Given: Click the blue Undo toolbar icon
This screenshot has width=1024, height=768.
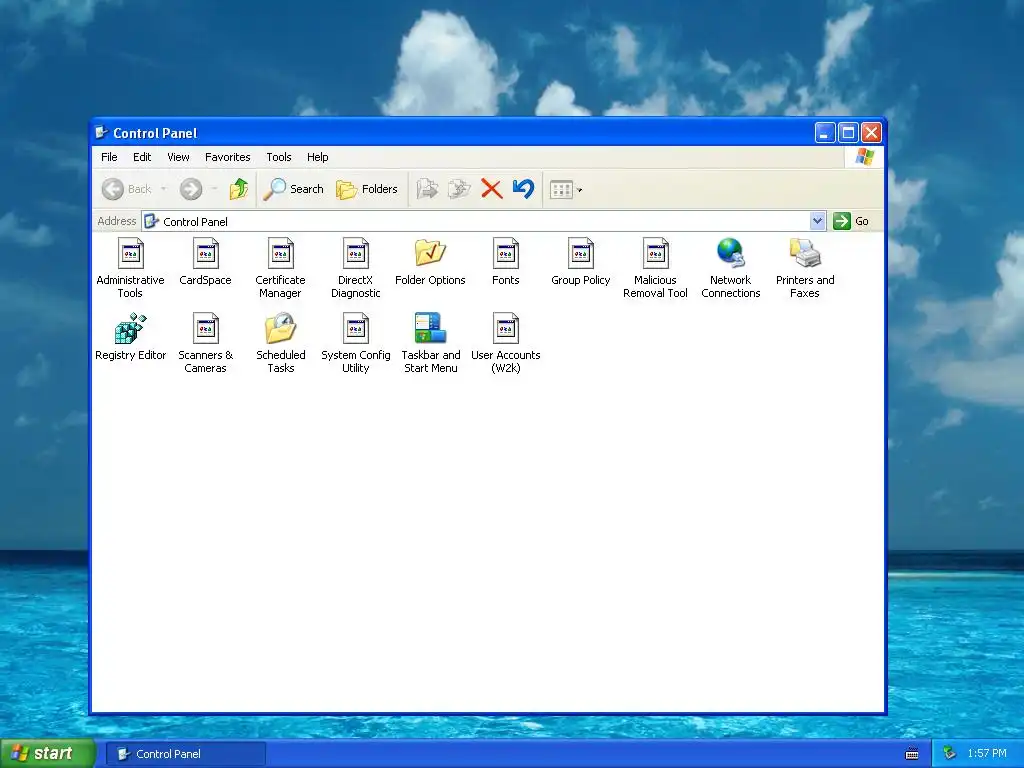Looking at the screenshot, I should (524, 189).
